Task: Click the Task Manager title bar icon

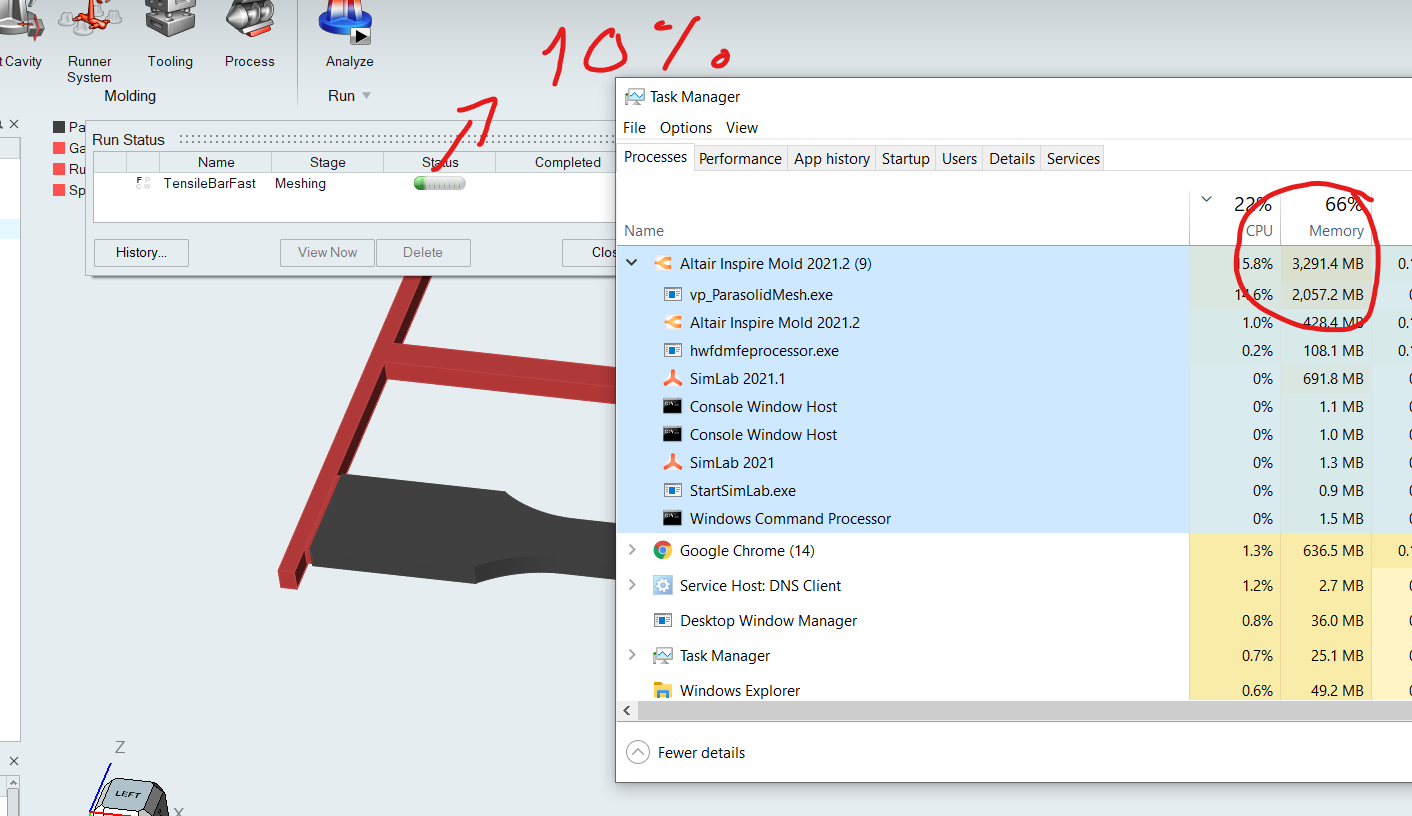Action: tap(634, 97)
